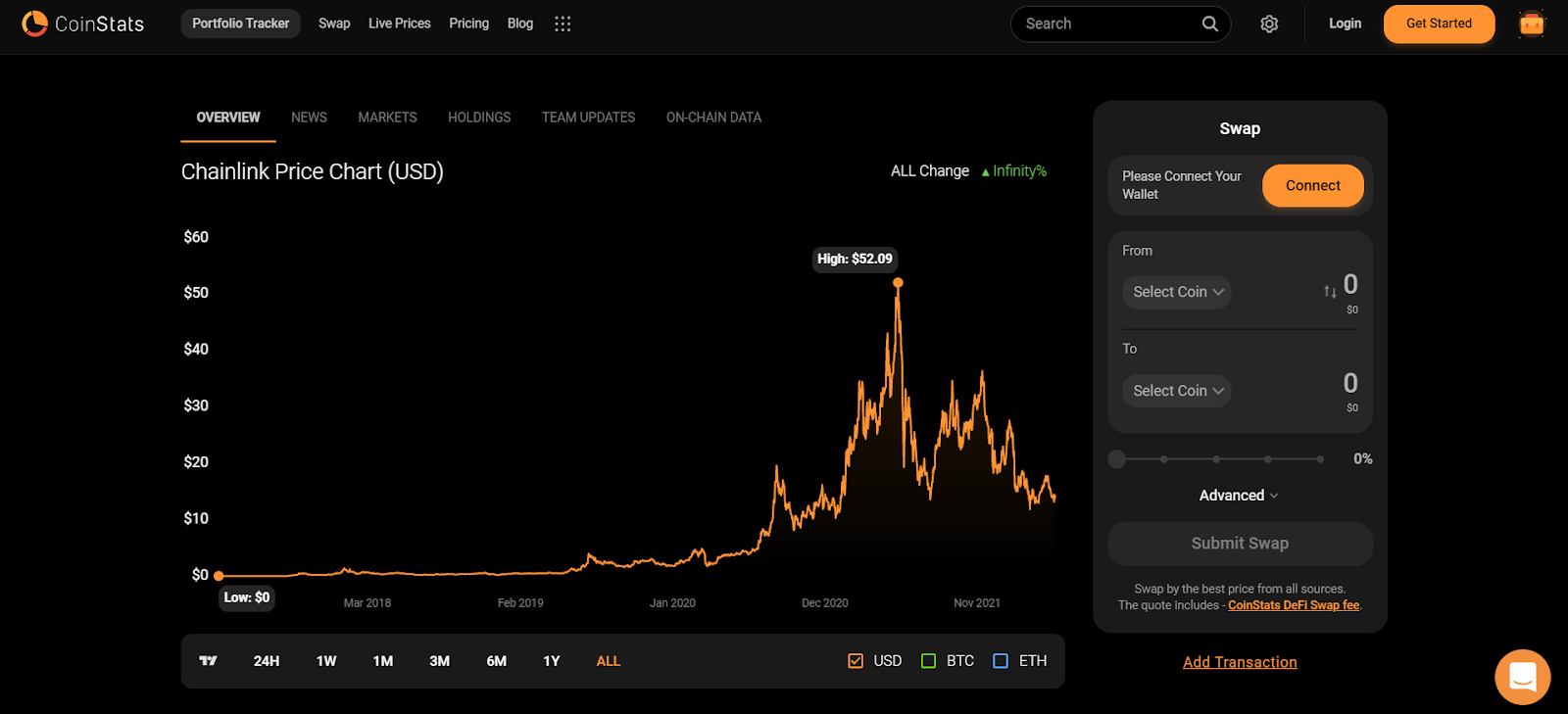The width and height of the screenshot is (1568, 714).
Task: Click the swap percentage slider handle
Action: [x=1116, y=459]
